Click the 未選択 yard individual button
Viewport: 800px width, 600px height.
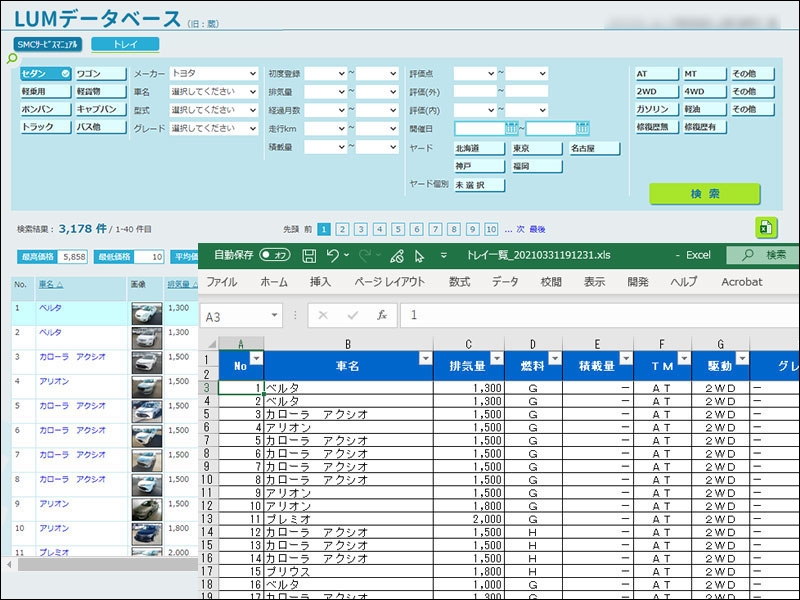pyautogui.click(x=479, y=185)
